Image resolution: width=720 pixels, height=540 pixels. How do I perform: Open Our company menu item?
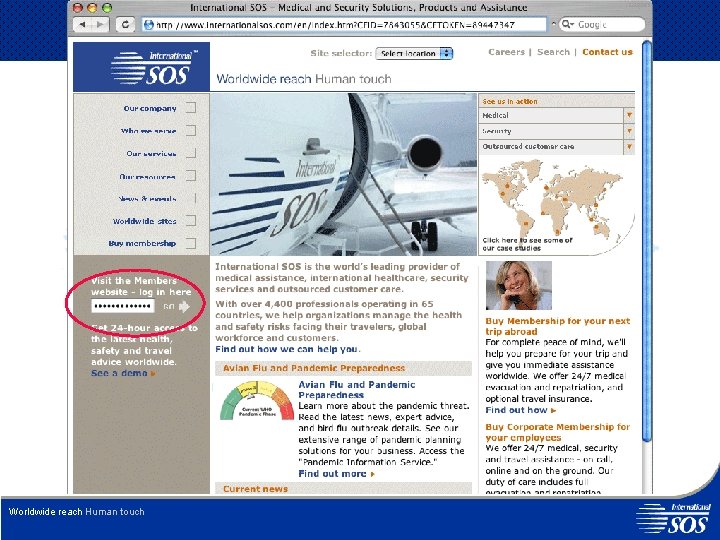click(150, 108)
